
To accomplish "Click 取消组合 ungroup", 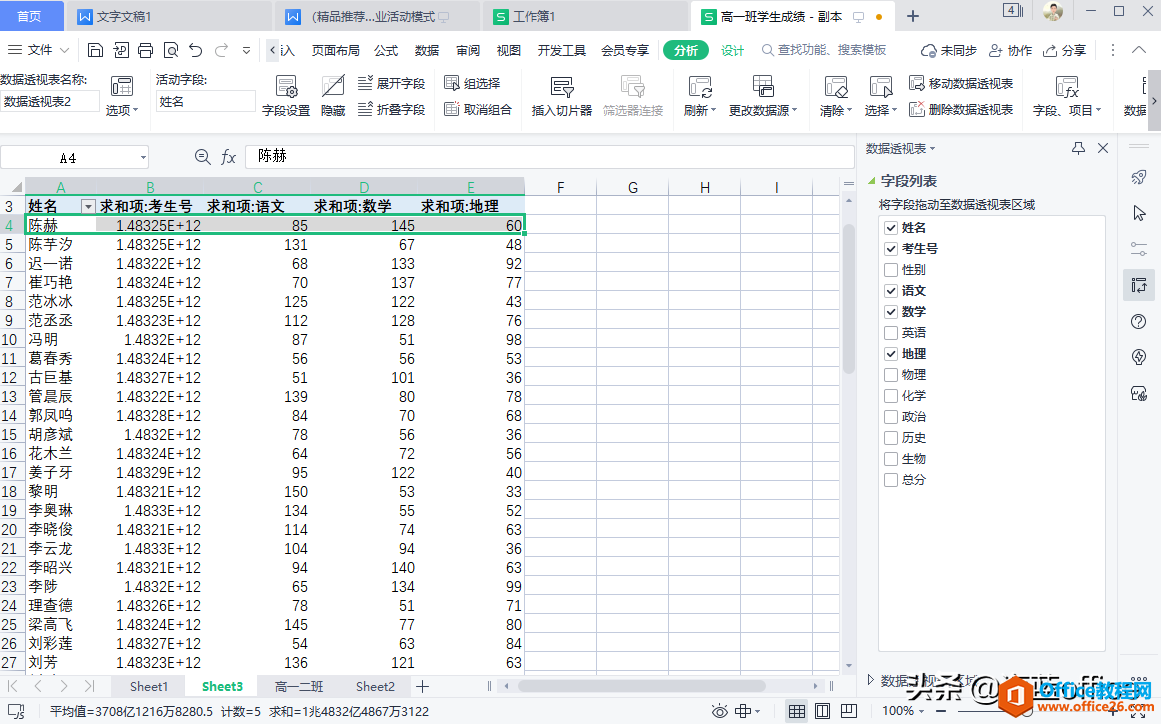I will [478, 110].
